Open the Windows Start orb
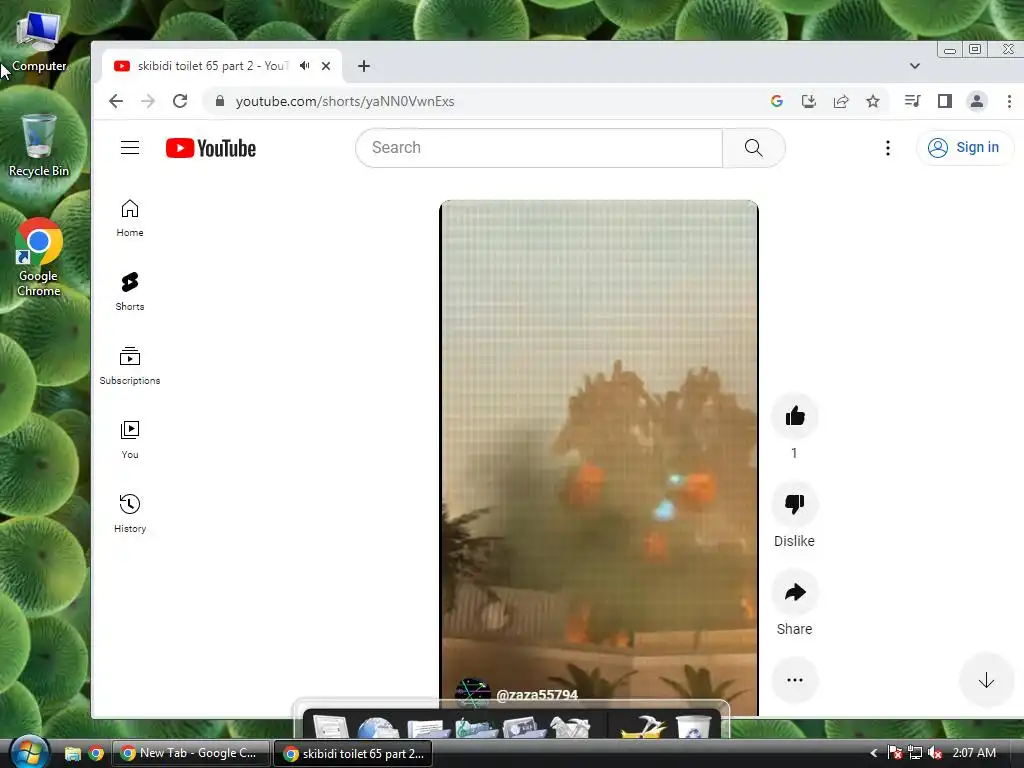This screenshot has width=1024, height=768. [x=29, y=752]
